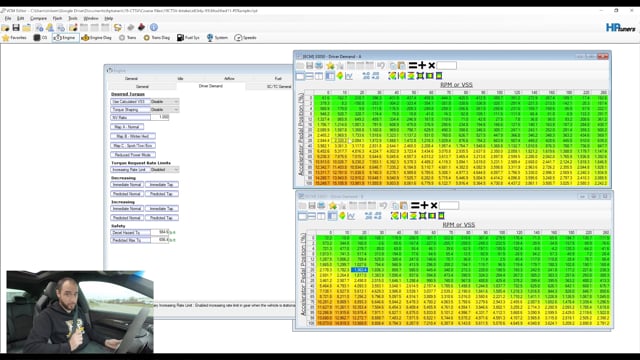Open the File menu
The width and height of the screenshot is (640, 360).
pos(8,18)
